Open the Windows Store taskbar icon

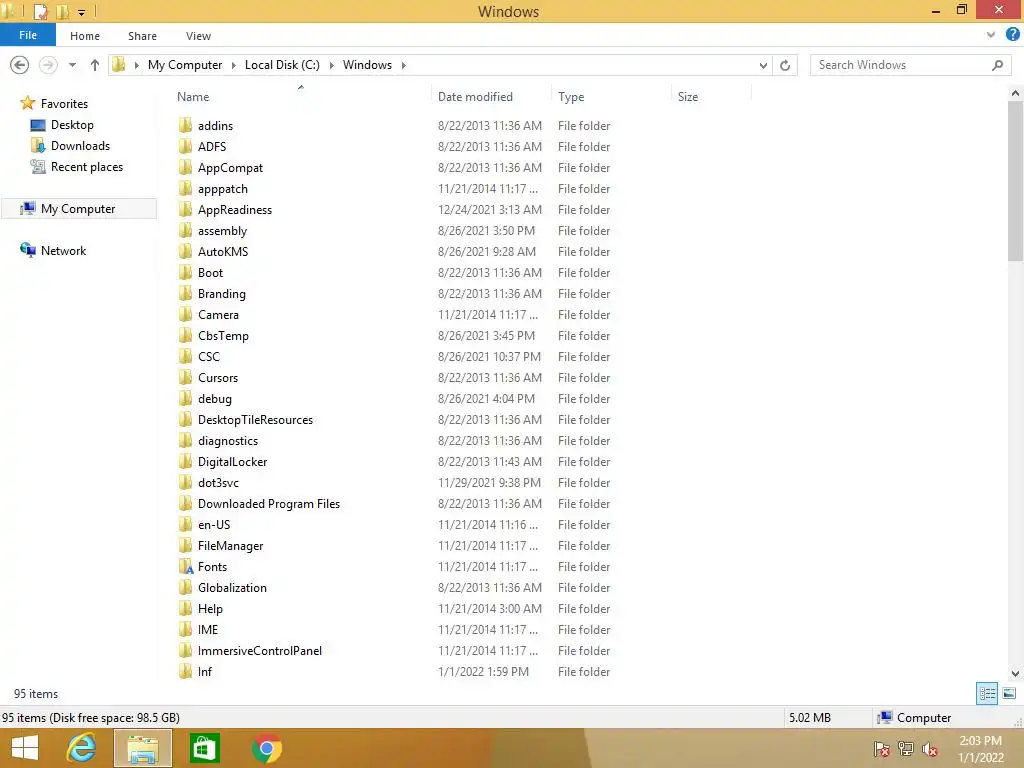(204, 748)
